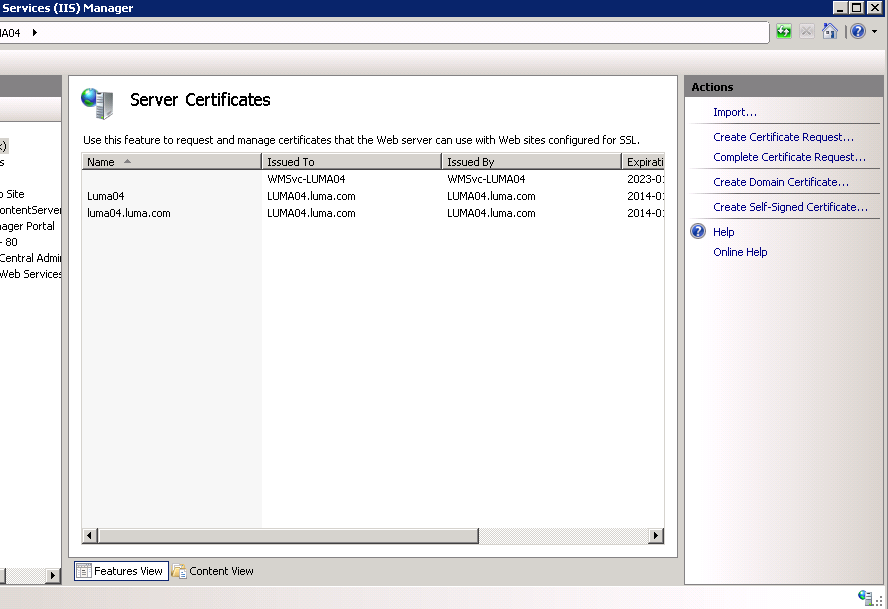Click the Actions pane header
The height and width of the screenshot is (609, 888).
click(x=784, y=87)
